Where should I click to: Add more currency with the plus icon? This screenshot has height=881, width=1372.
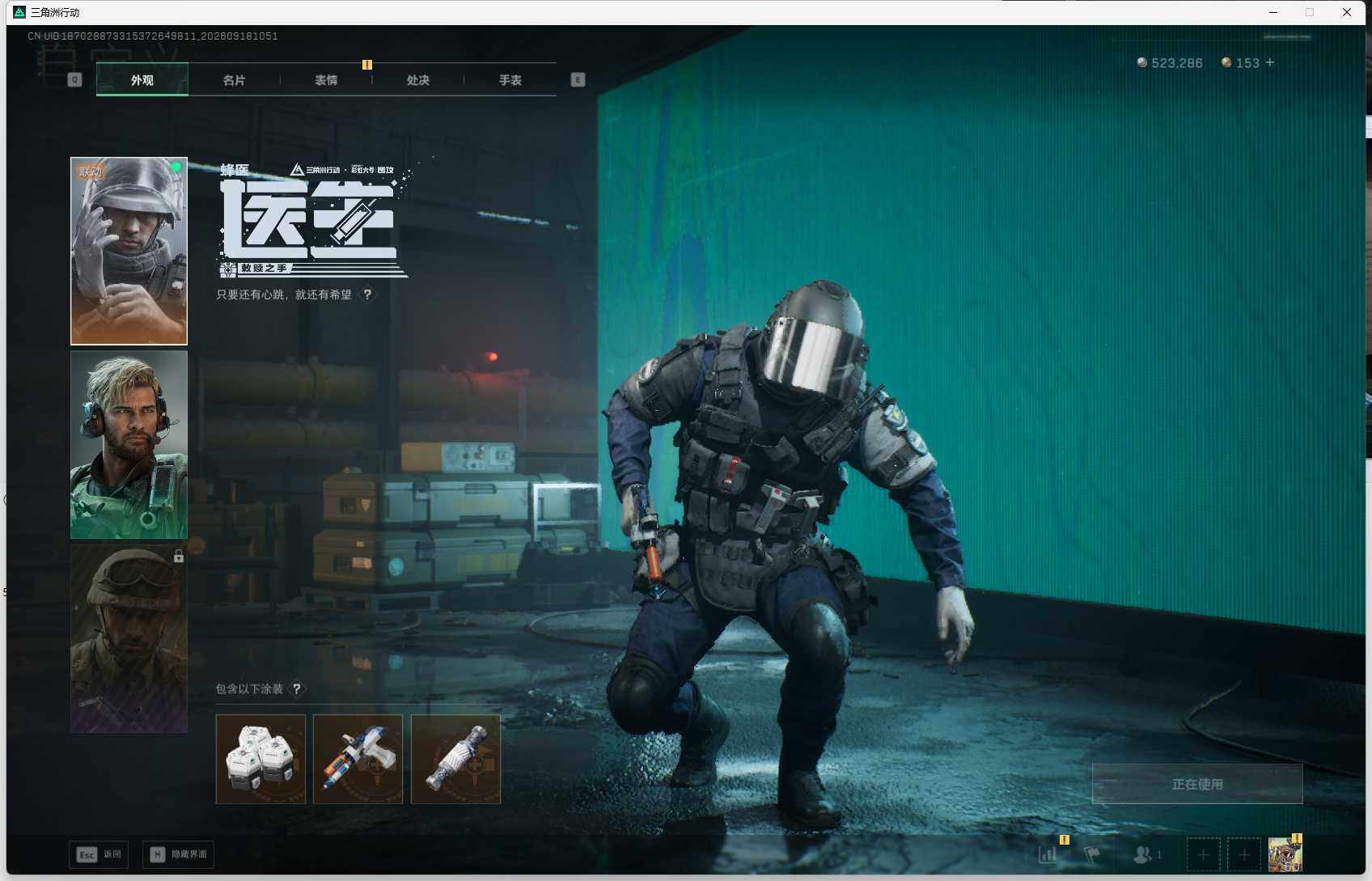point(1270,62)
